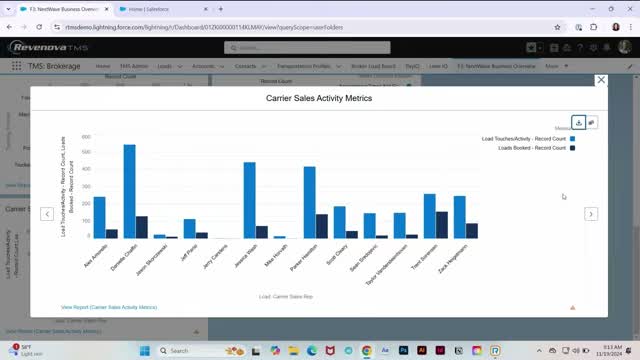
Task: Open the Contacts tab
Action: click(245, 66)
